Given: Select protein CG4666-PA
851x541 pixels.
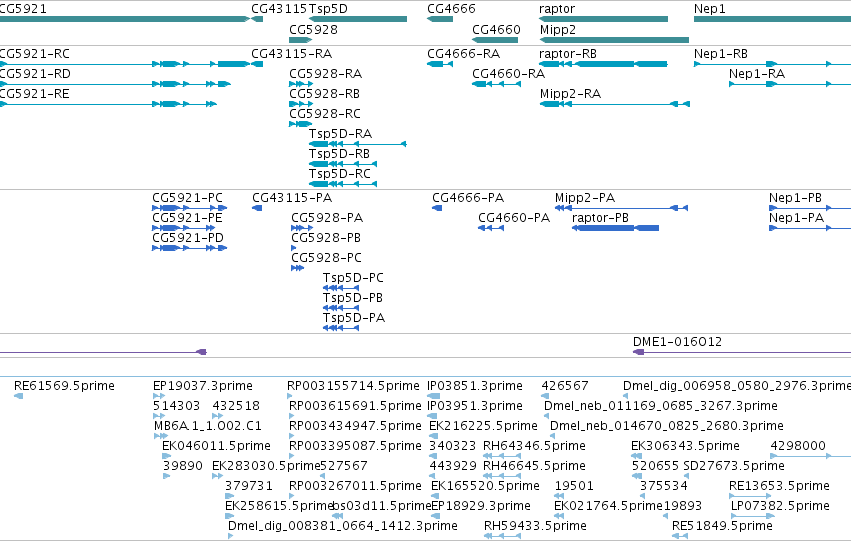Looking at the screenshot, I should 437,208.
